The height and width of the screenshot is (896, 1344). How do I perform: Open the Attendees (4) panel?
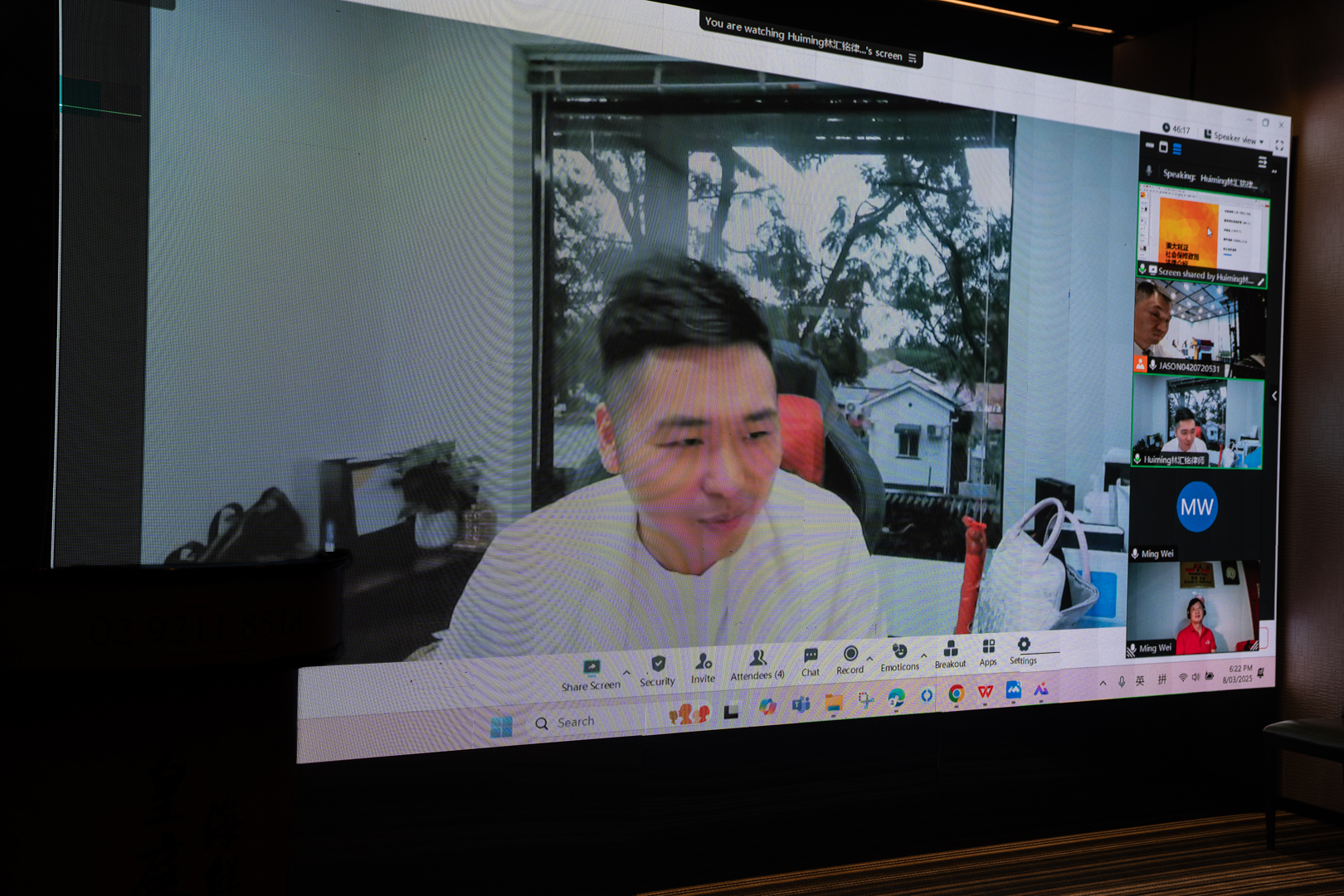[757, 664]
